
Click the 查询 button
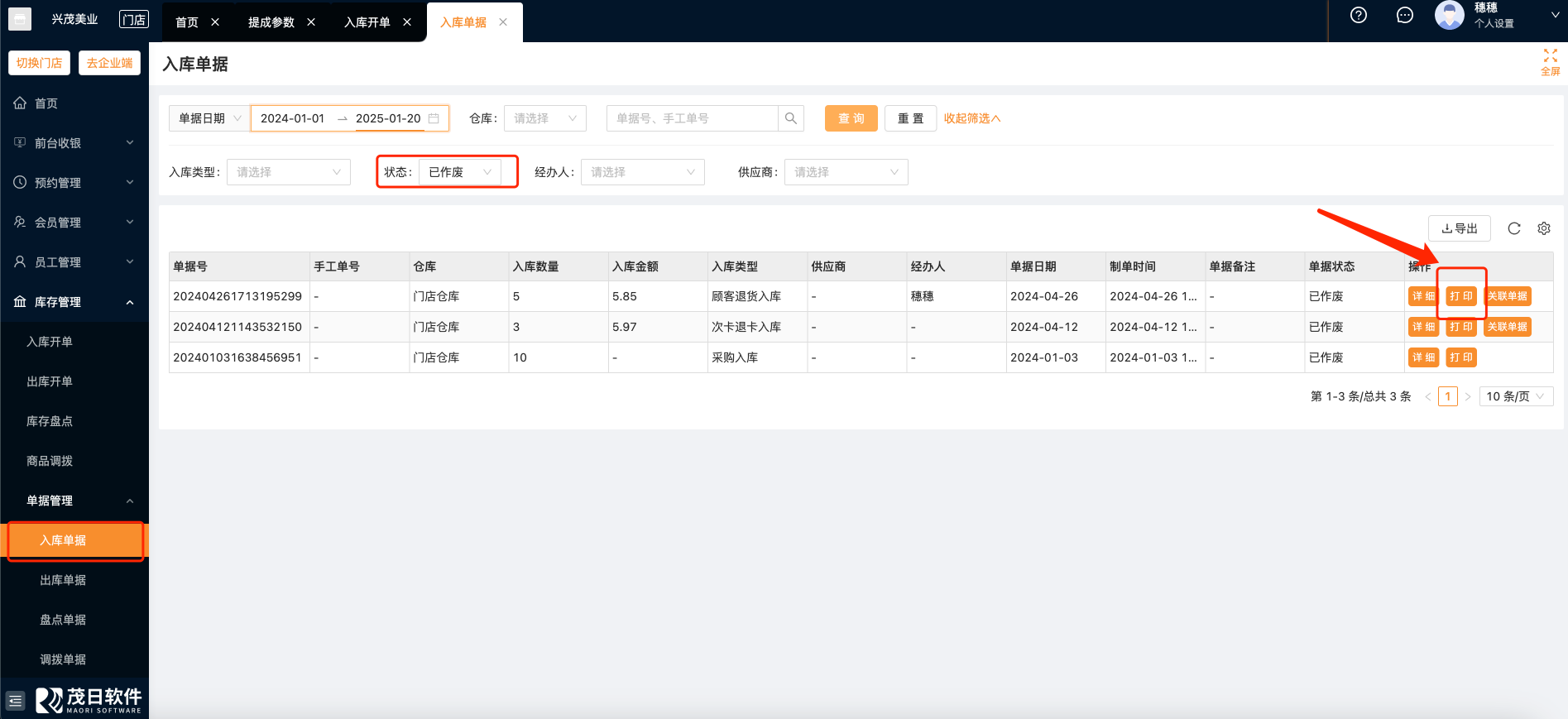851,118
